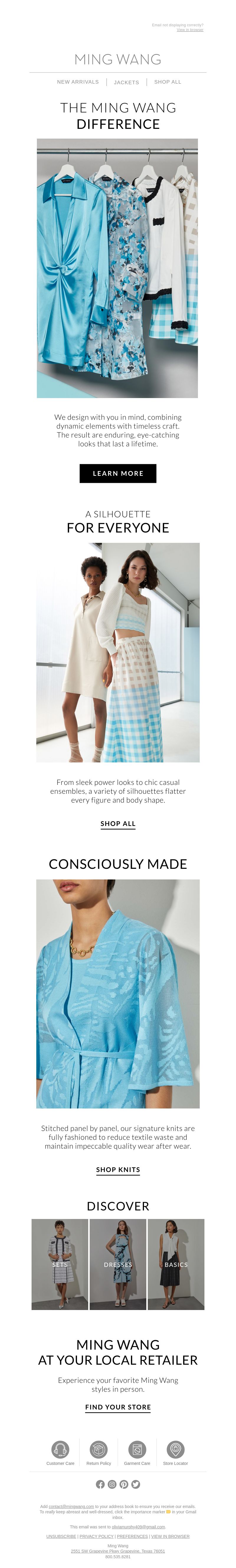Visit the Facebook icon link
Screen dimensions: 236x1568
click(x=100, y=1484)
